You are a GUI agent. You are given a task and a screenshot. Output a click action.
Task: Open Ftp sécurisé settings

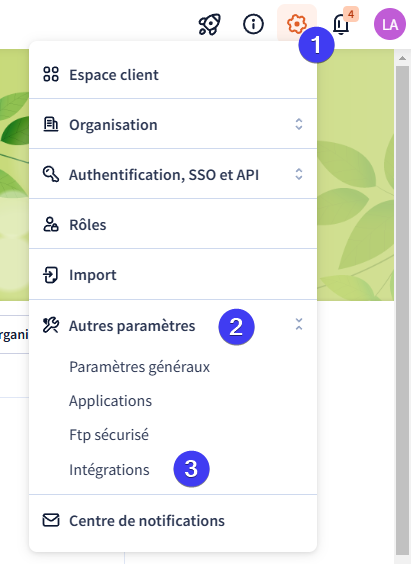click(x=109, y=435)
